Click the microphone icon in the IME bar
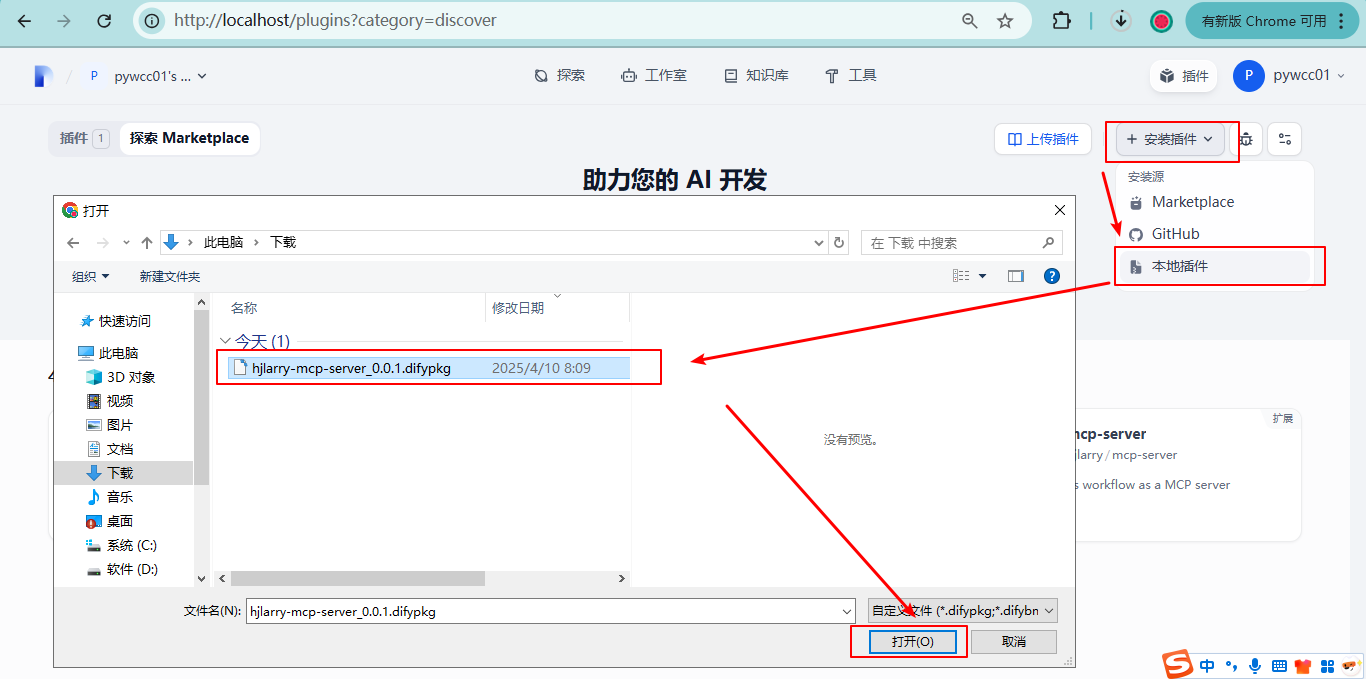 pyautogui.click(x=1255, y=665)
